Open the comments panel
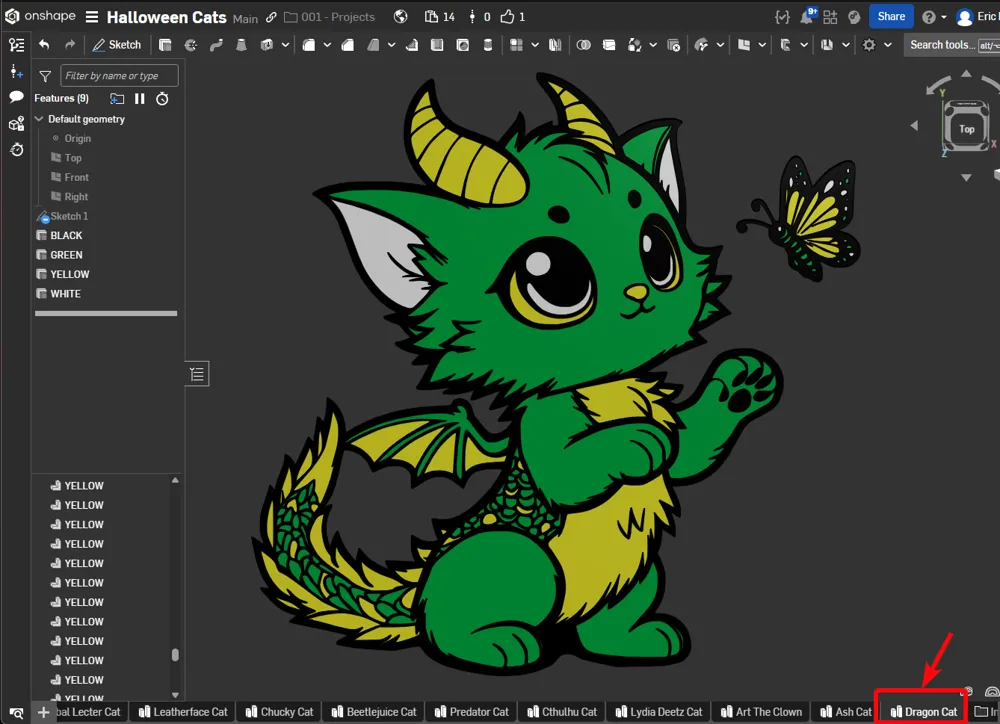 tap(17, 97)
